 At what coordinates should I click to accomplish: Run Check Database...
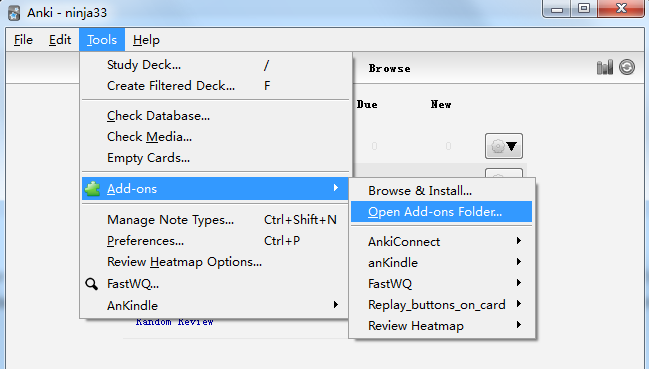215,116
